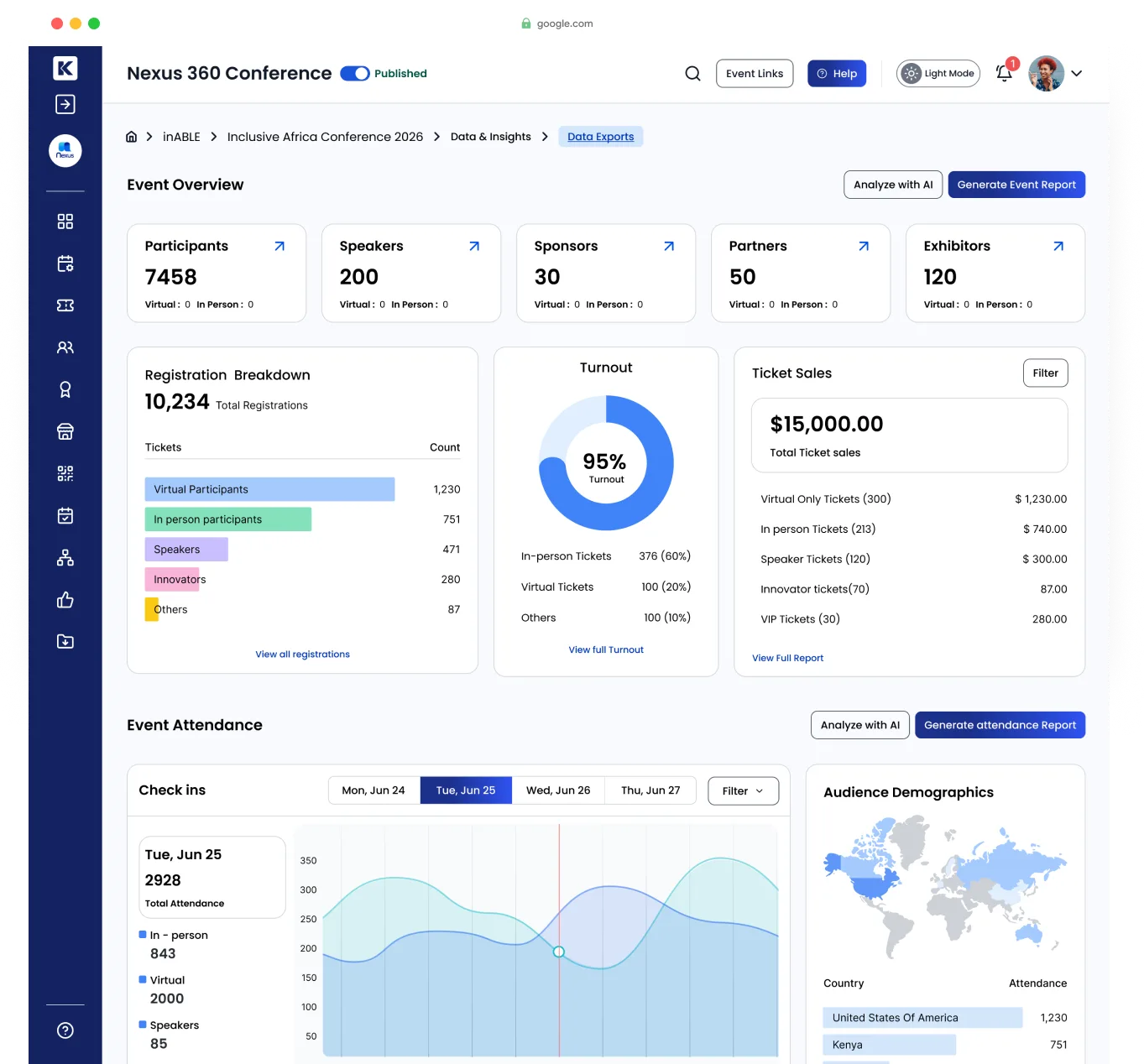The width and height of the screenshot is (1144, 1064).
Task: Open the thumbs-up icon in sidebar
Action: (65, 599)
